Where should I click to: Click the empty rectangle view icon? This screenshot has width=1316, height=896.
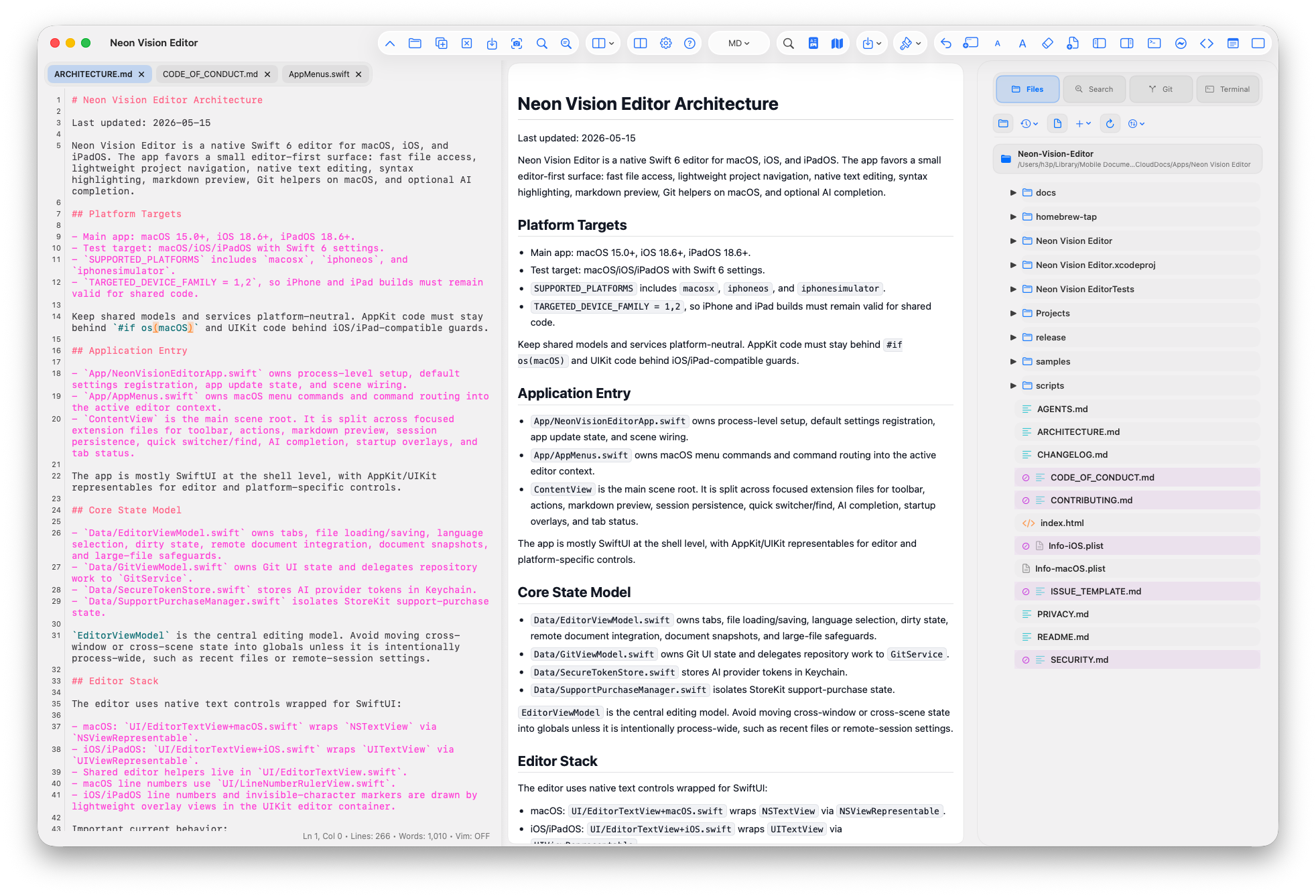point(1258,44)
